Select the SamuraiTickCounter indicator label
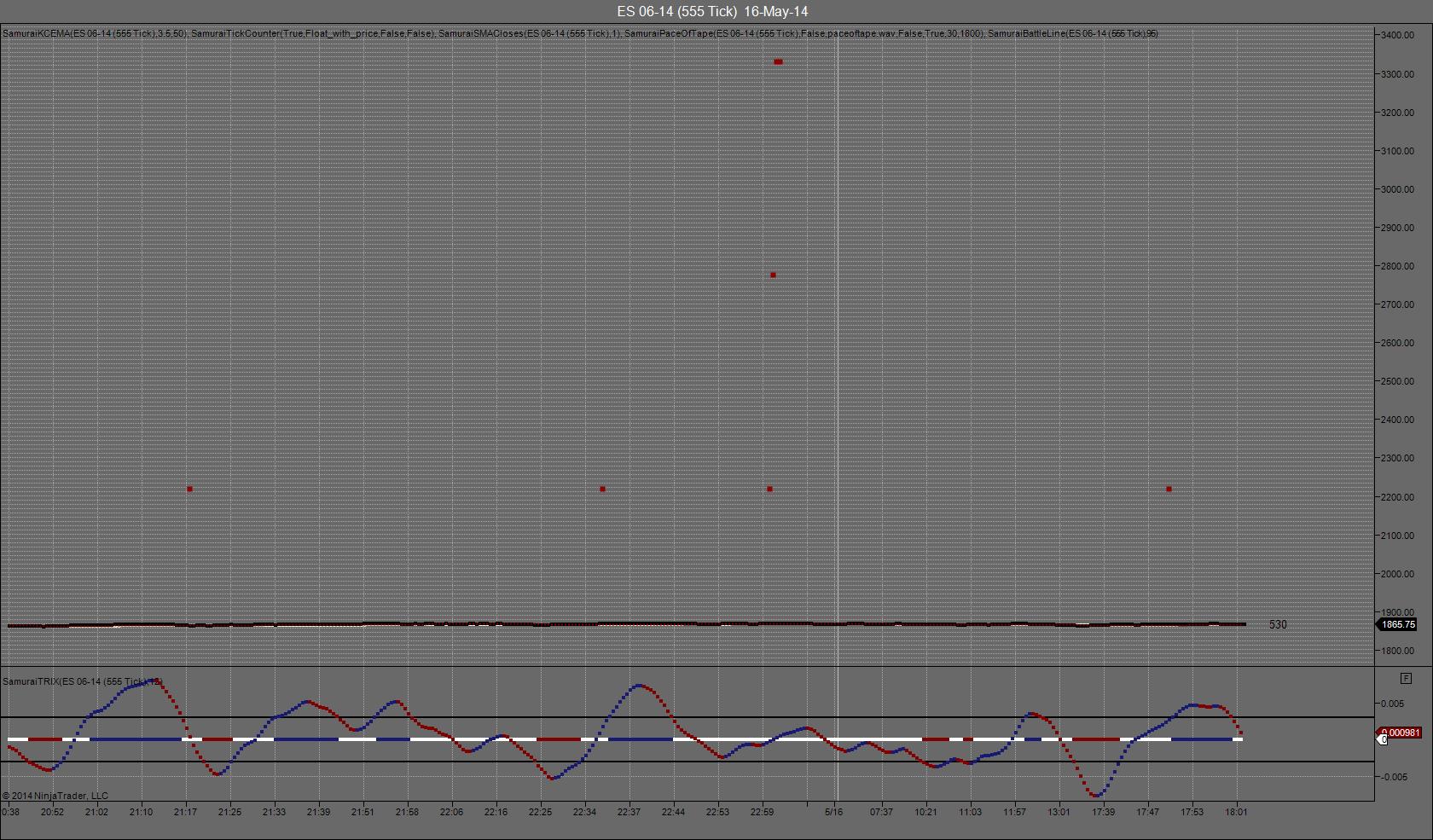Image resolution: width=1433 pixels, height=840 pixels. pyautogui.click(x=313, y=33)
